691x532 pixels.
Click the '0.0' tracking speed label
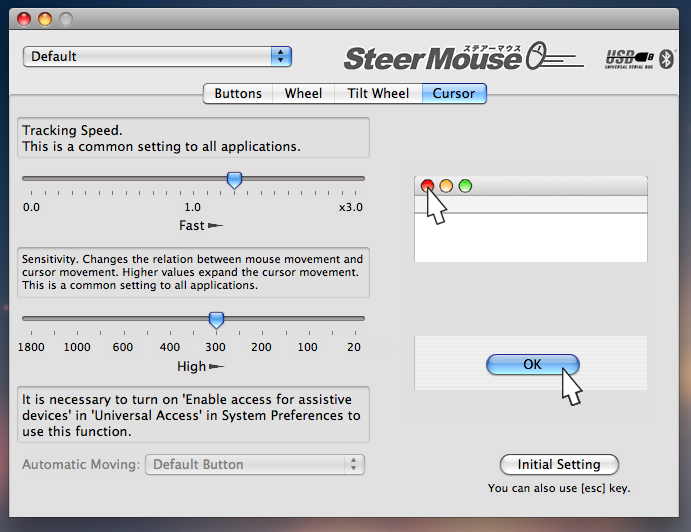[x=31, y=207]
